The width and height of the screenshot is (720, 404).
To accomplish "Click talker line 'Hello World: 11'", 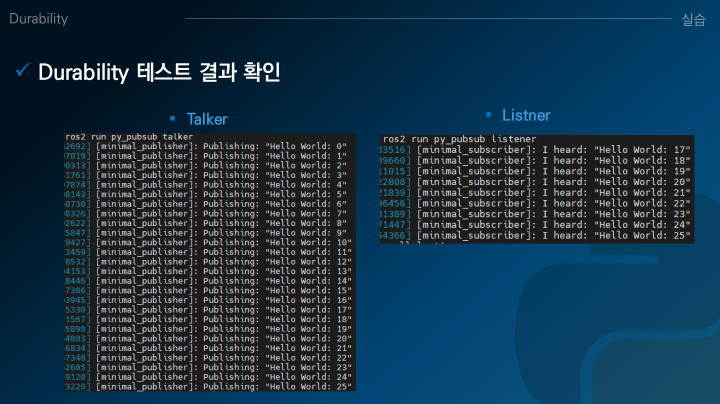I will [x=208, y=252].
